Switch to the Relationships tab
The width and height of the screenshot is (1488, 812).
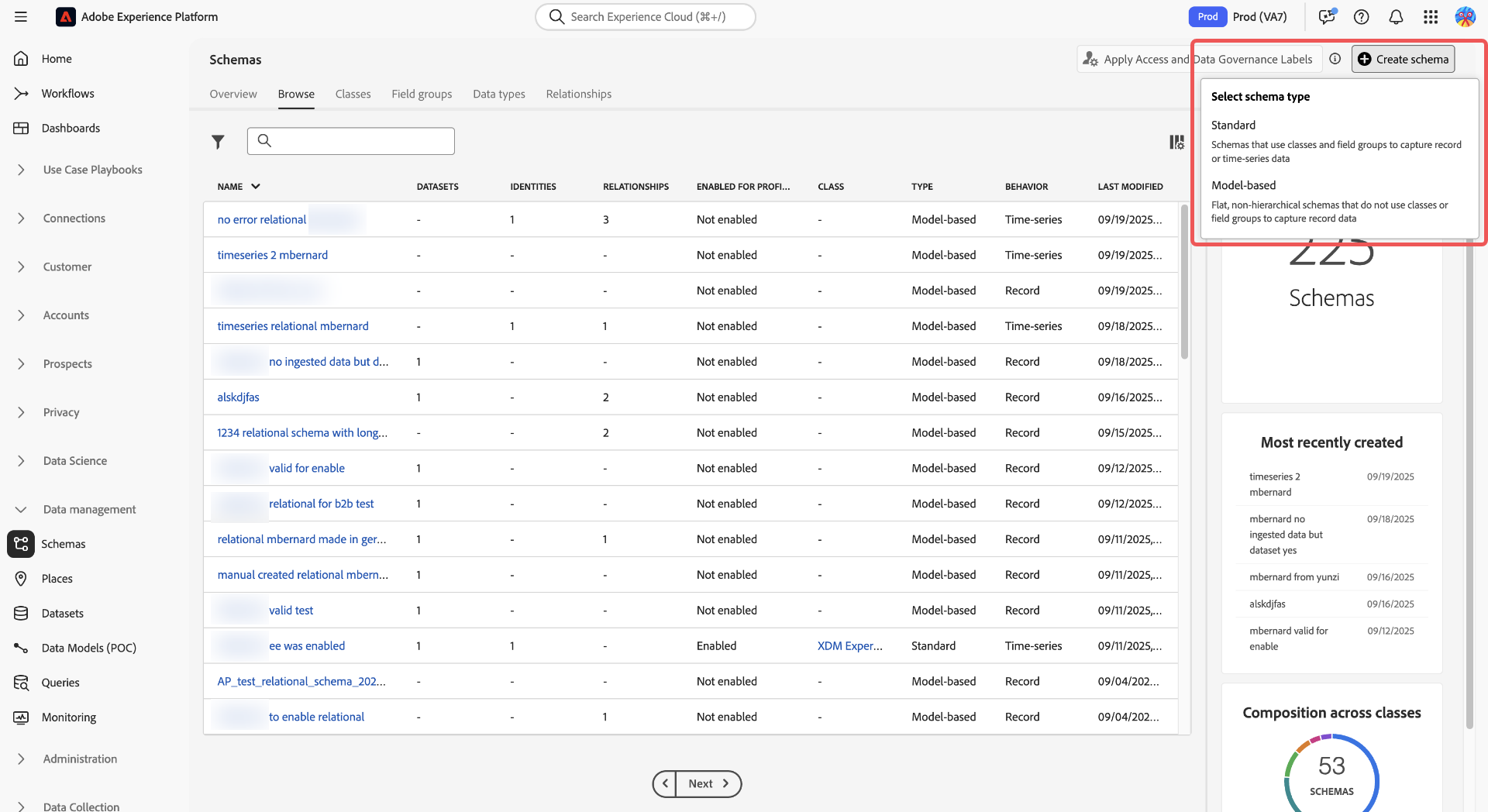click(578, 94)
